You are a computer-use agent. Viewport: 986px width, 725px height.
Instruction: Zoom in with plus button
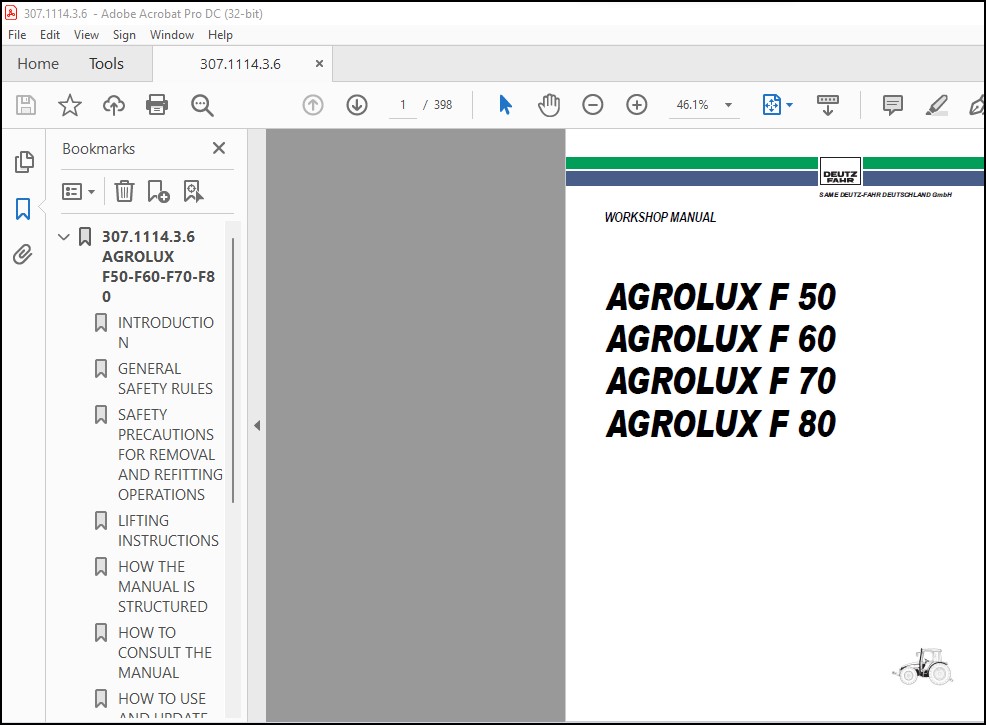[x=636, y=105]
